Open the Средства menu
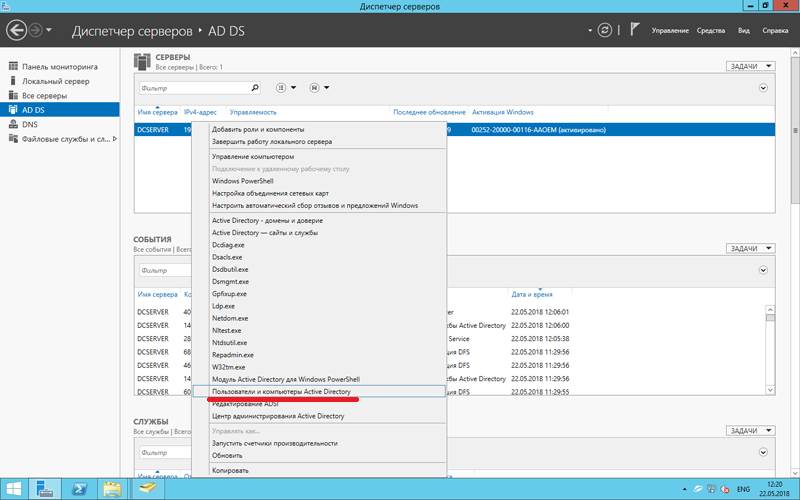Image resolution: width=800 pixels, height=500 pixels. coord(711,31)
